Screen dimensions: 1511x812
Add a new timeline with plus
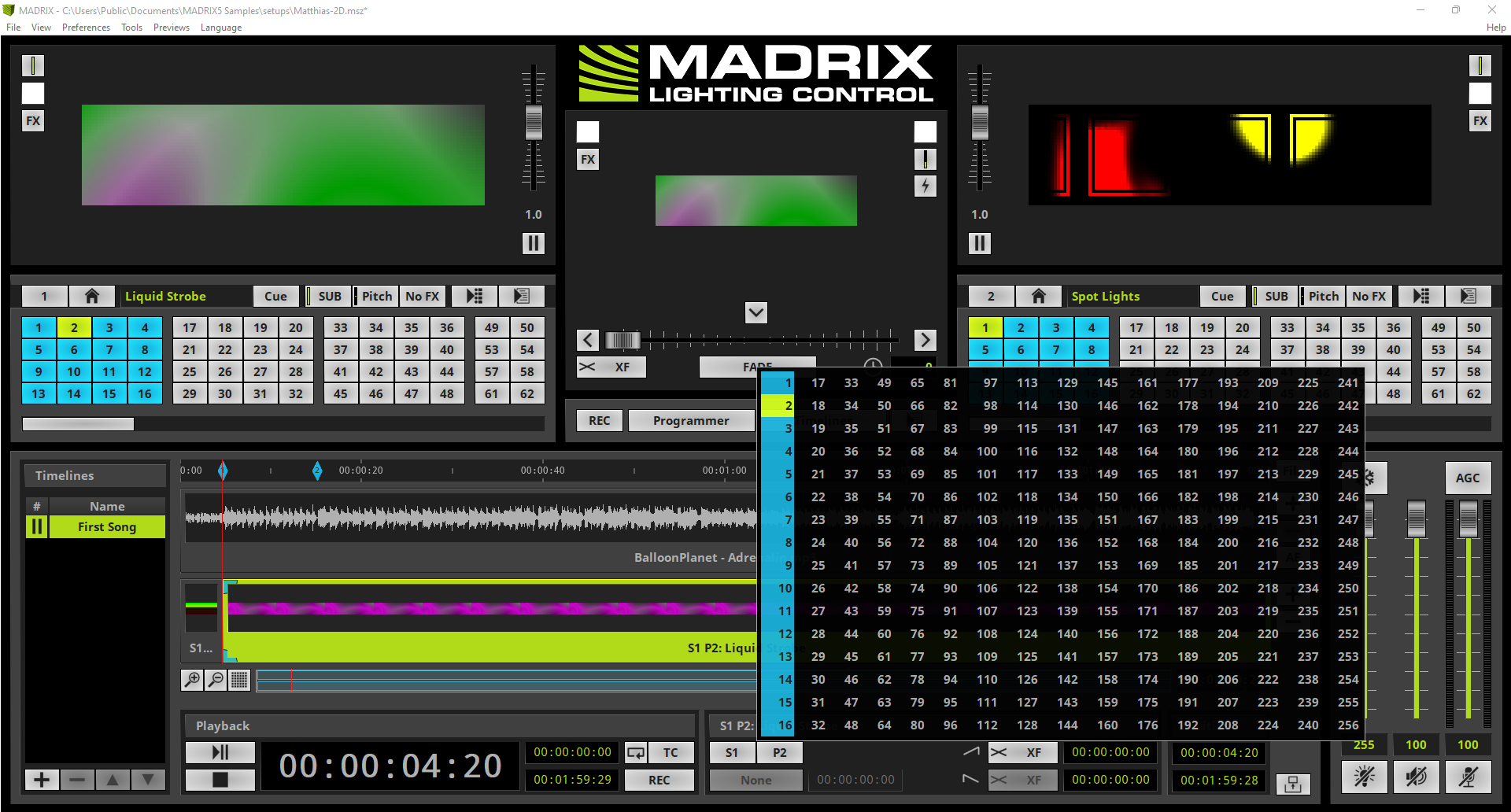42,780
